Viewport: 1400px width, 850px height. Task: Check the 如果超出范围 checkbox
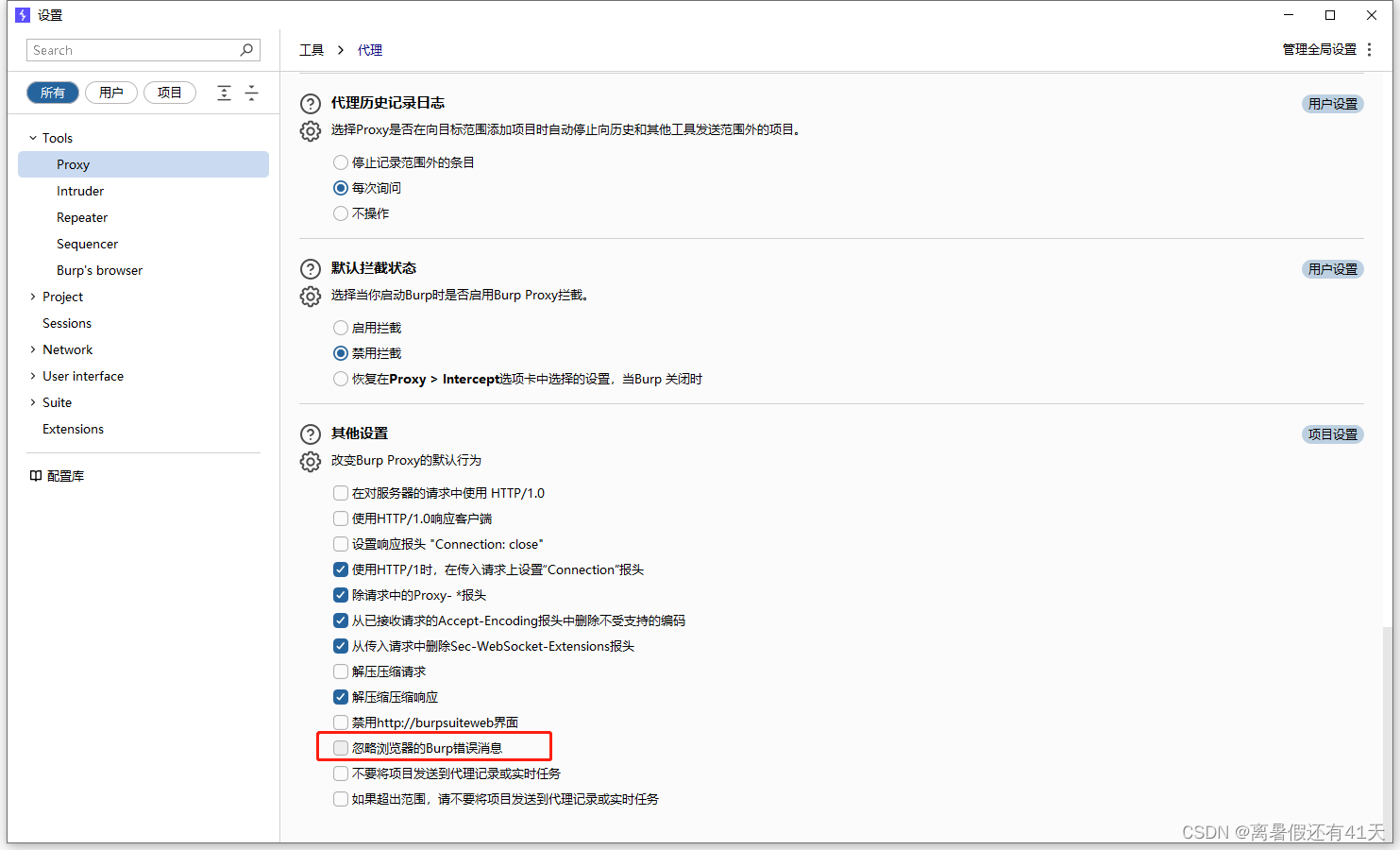(x=341, y=799)
